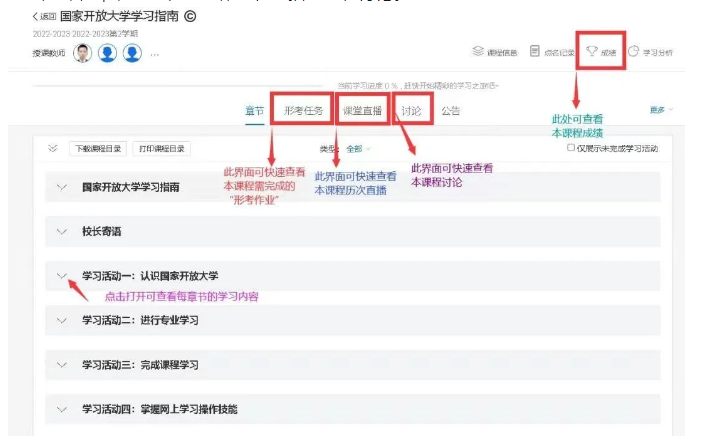Expand 学习活动四 chapter chevron
The width and height of the screenshot is (719, 436).
[61, 409]
